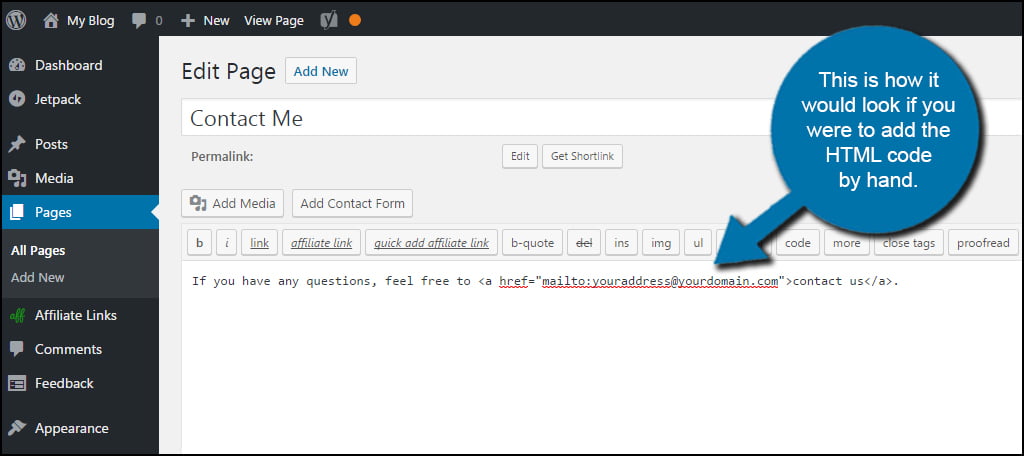Screen dimensions: 1024x456
Task: Click the Add Media button label
Action: (244, 203)
